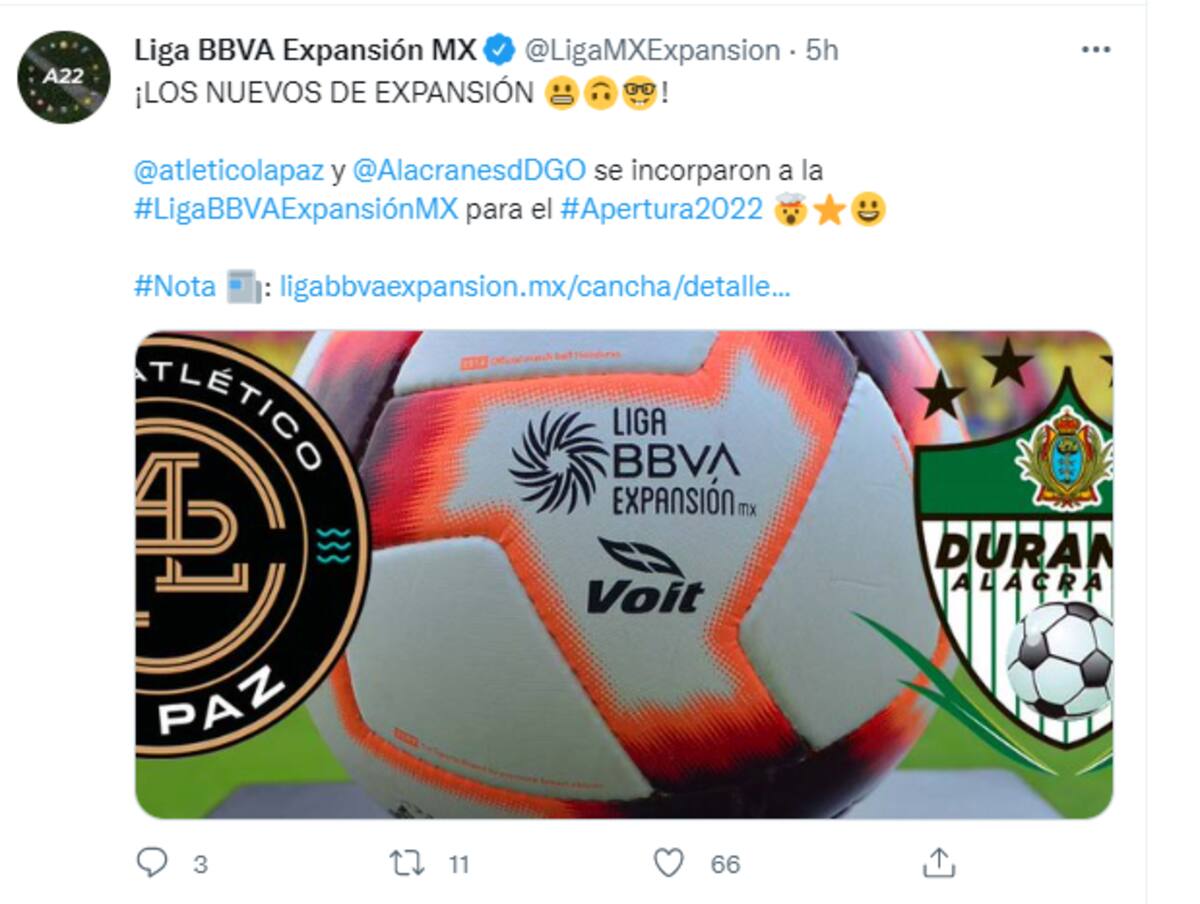Click the #Apertura2022 hashtag

click(662, 210)
